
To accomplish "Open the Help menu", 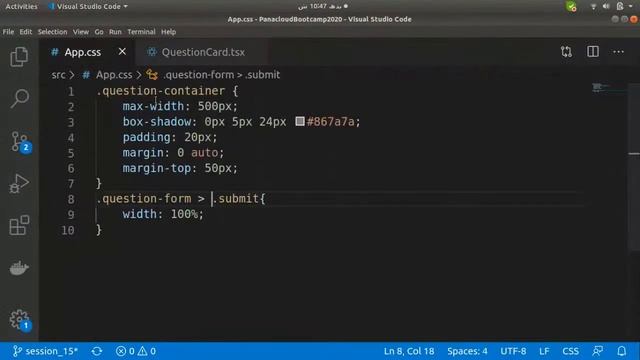I will point(168,32).
